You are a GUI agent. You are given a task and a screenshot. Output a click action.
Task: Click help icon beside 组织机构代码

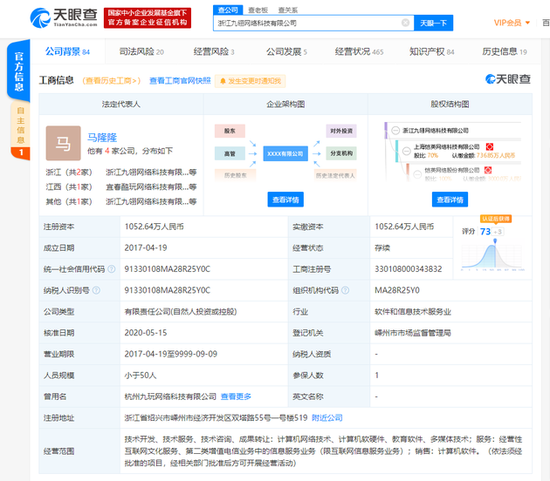(345, 290)
